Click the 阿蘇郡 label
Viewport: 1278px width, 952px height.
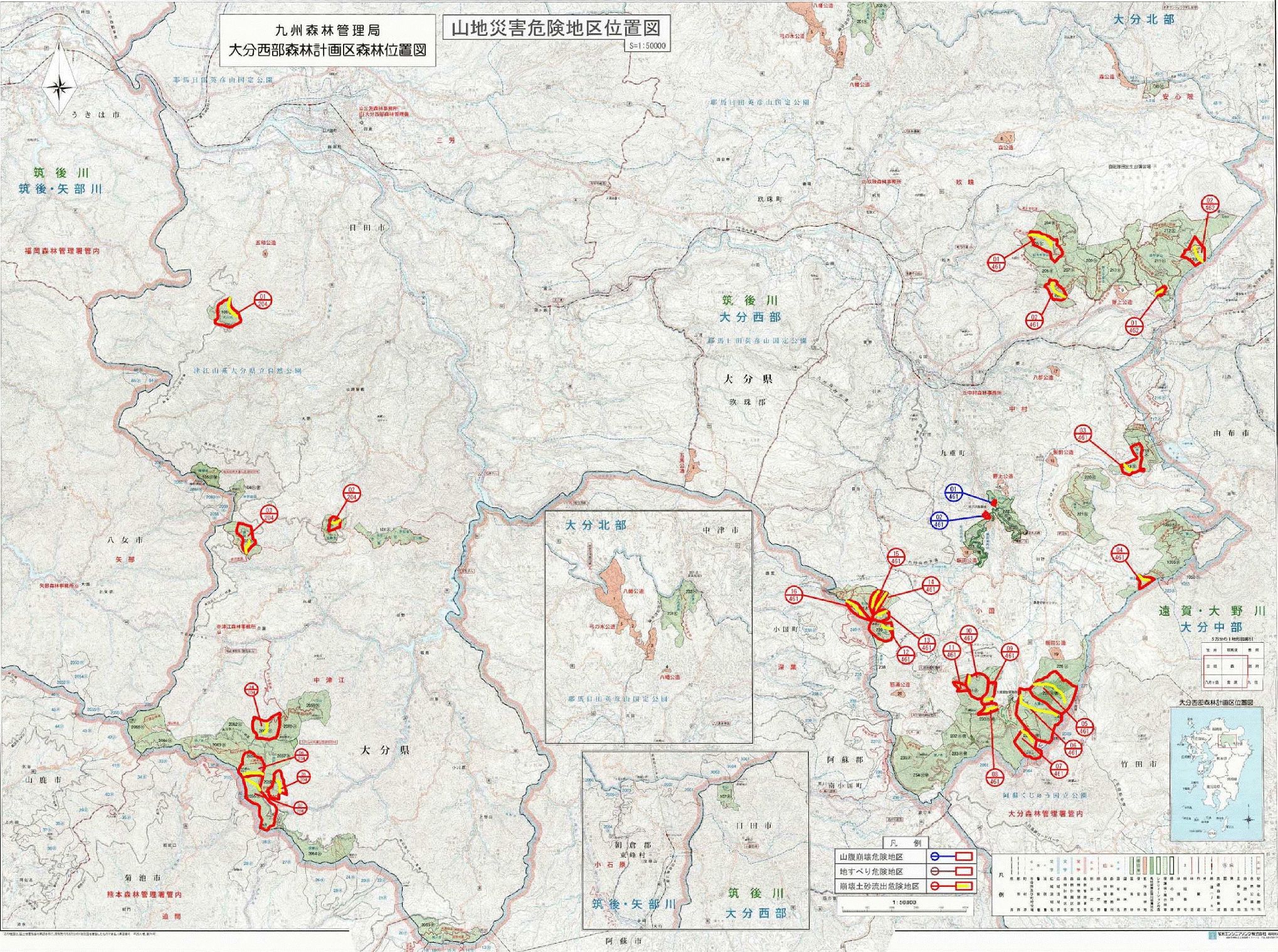click(x=845, y=759)
